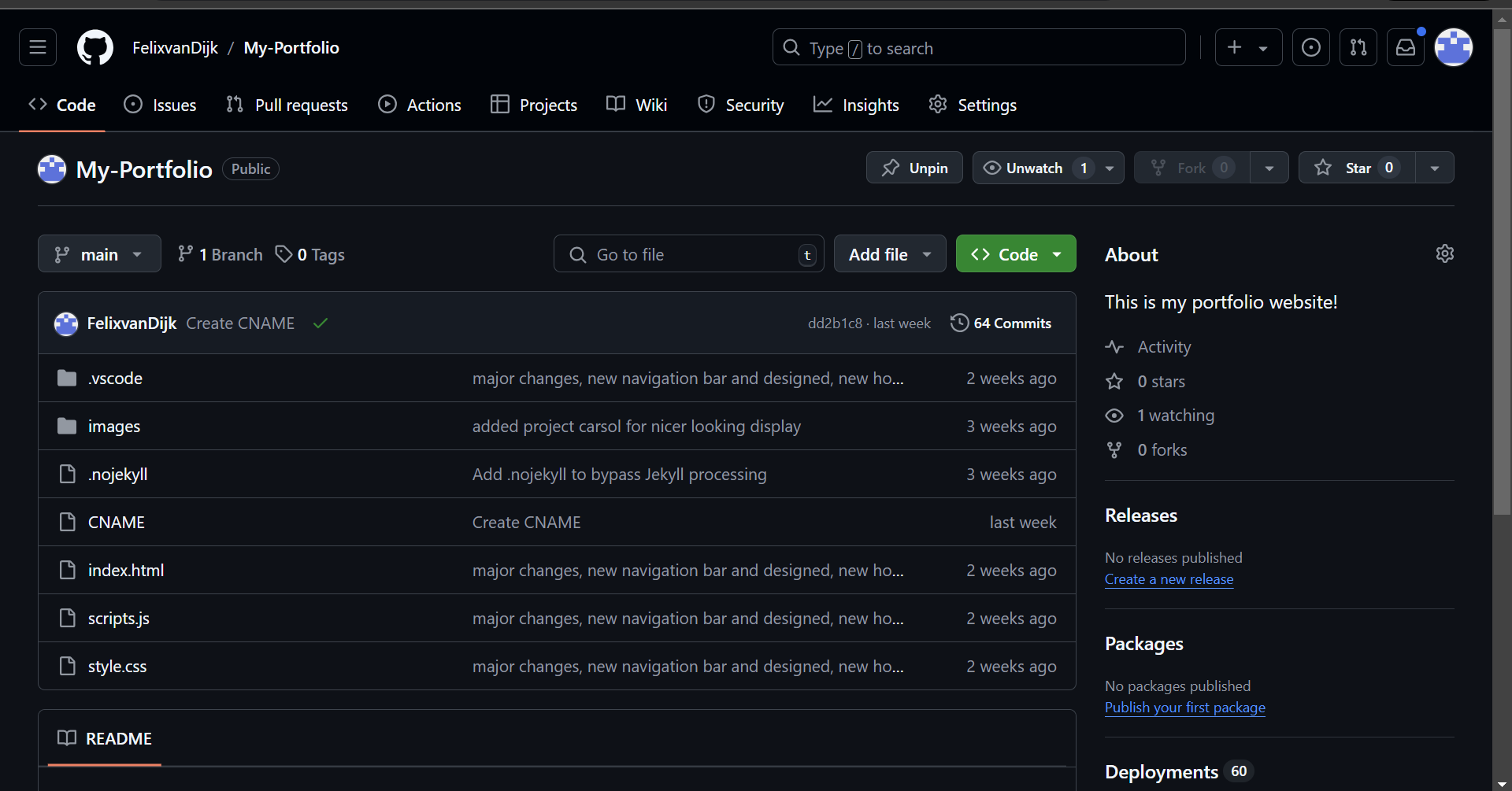The height and width of the screenshot is (791, 1512).
Task: Open the notifications inbox icon
Action: 1406,47
